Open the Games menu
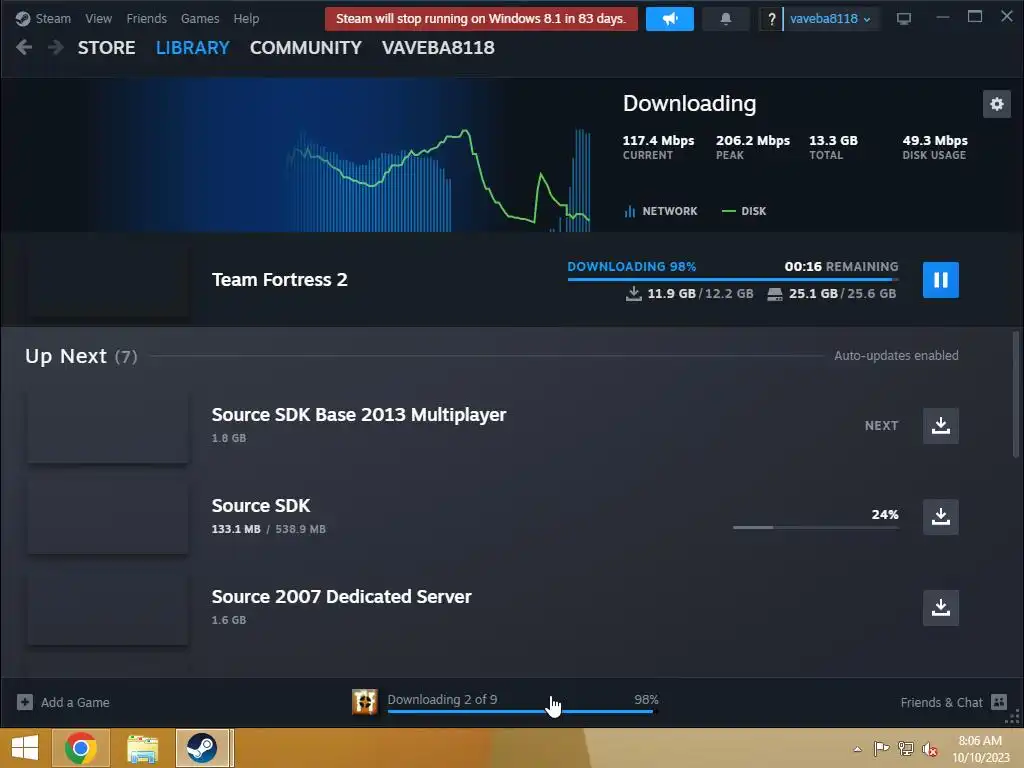 click(x=200, y=18)
